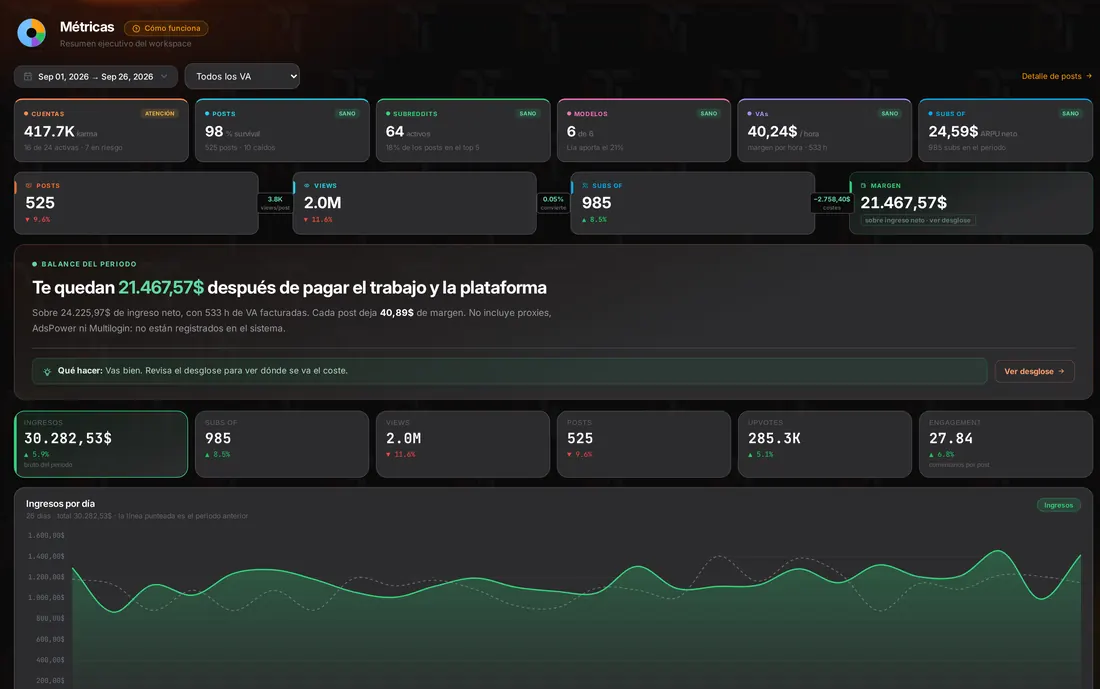Click the users icon beside the funnel SUBS OF label
This screenshot has width=1100, height=689.
tap(585, 186)
